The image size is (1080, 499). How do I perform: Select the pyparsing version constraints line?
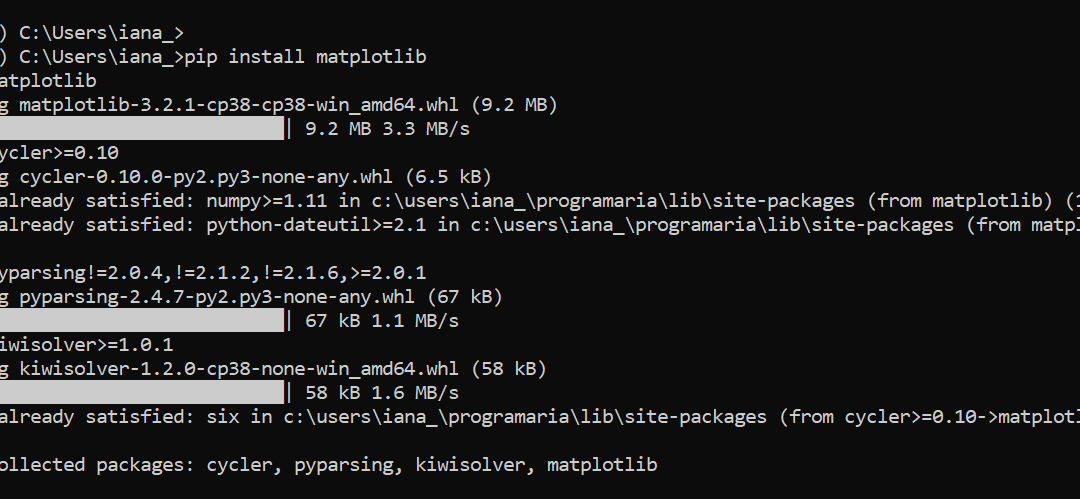pos(213,273)
